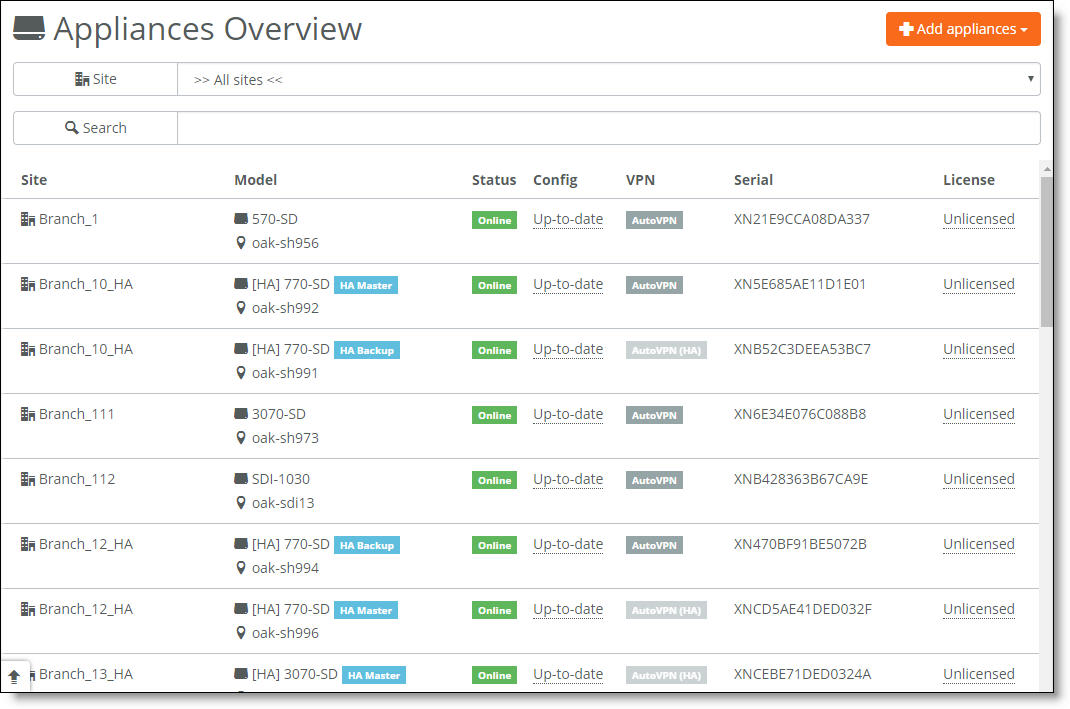Click the building icon beside Branch_12_HA oak-sh994

click(x=28, y=544)
